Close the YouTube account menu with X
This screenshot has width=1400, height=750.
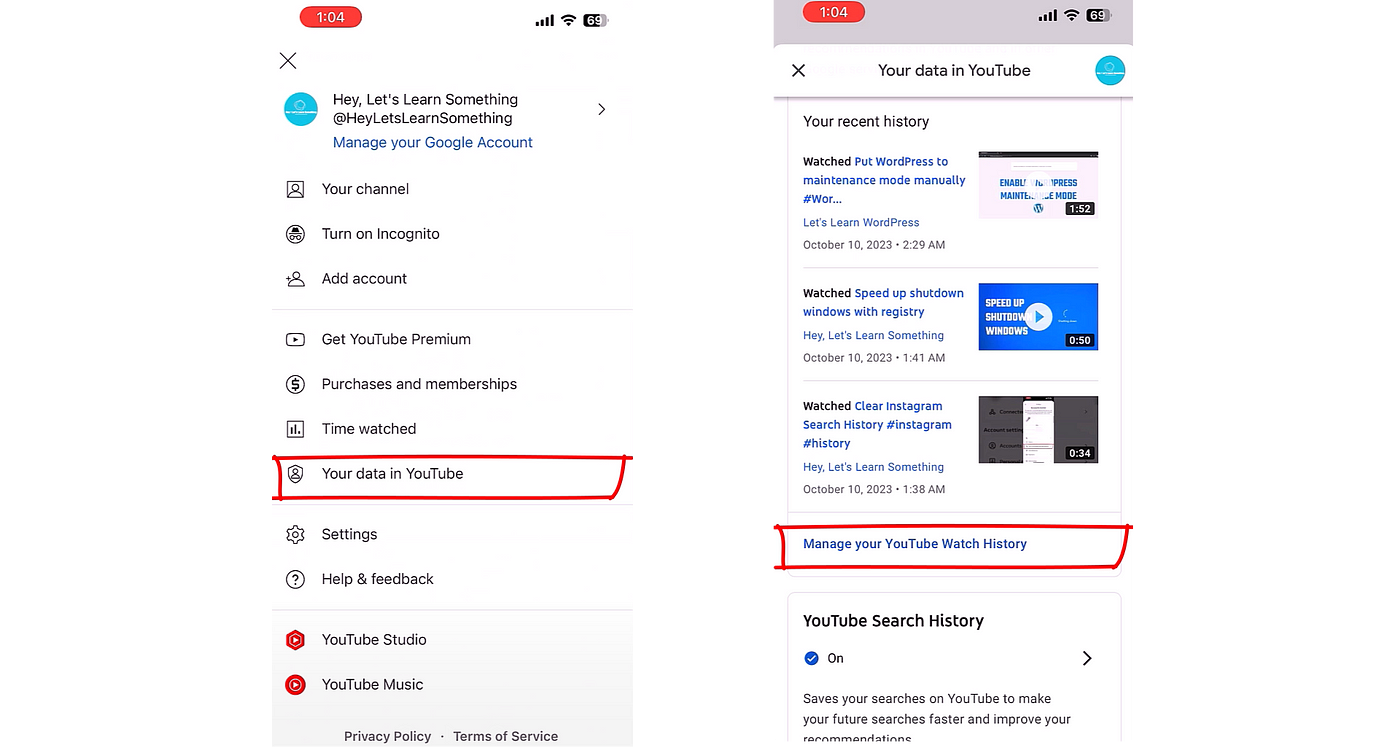(x=288, y=61)
